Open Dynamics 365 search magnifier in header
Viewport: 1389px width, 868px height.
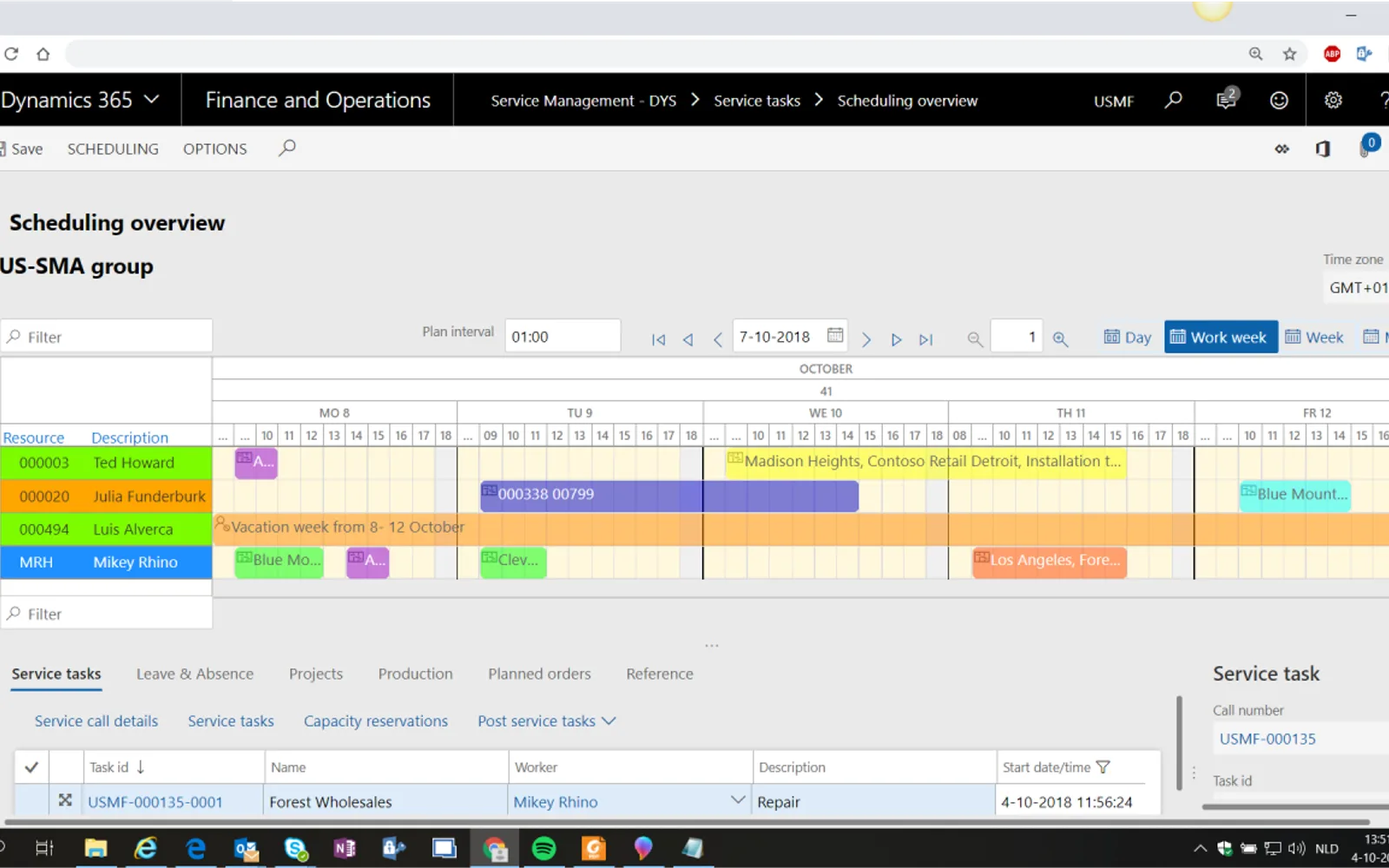[x=1173, y=100]
